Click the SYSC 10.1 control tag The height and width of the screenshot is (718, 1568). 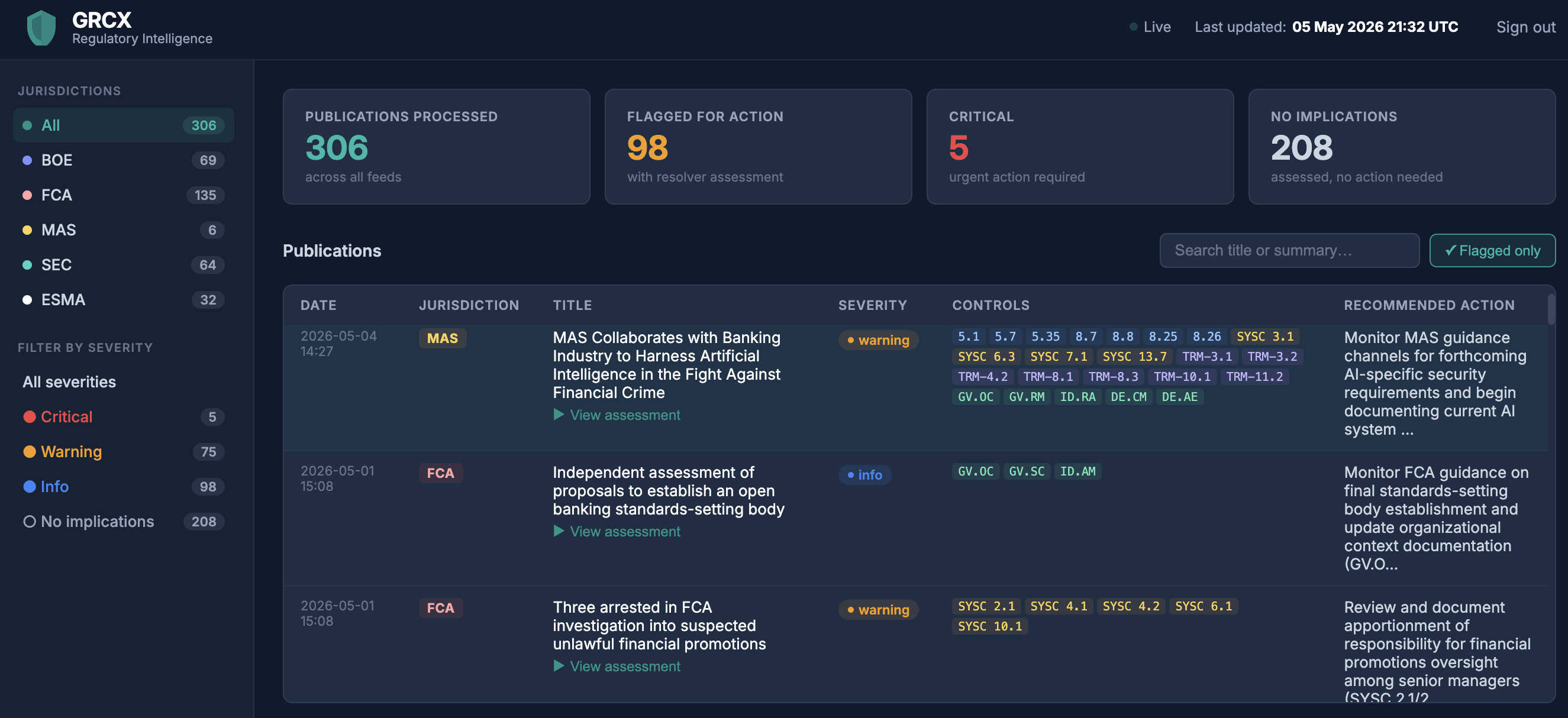coord(990,626)
